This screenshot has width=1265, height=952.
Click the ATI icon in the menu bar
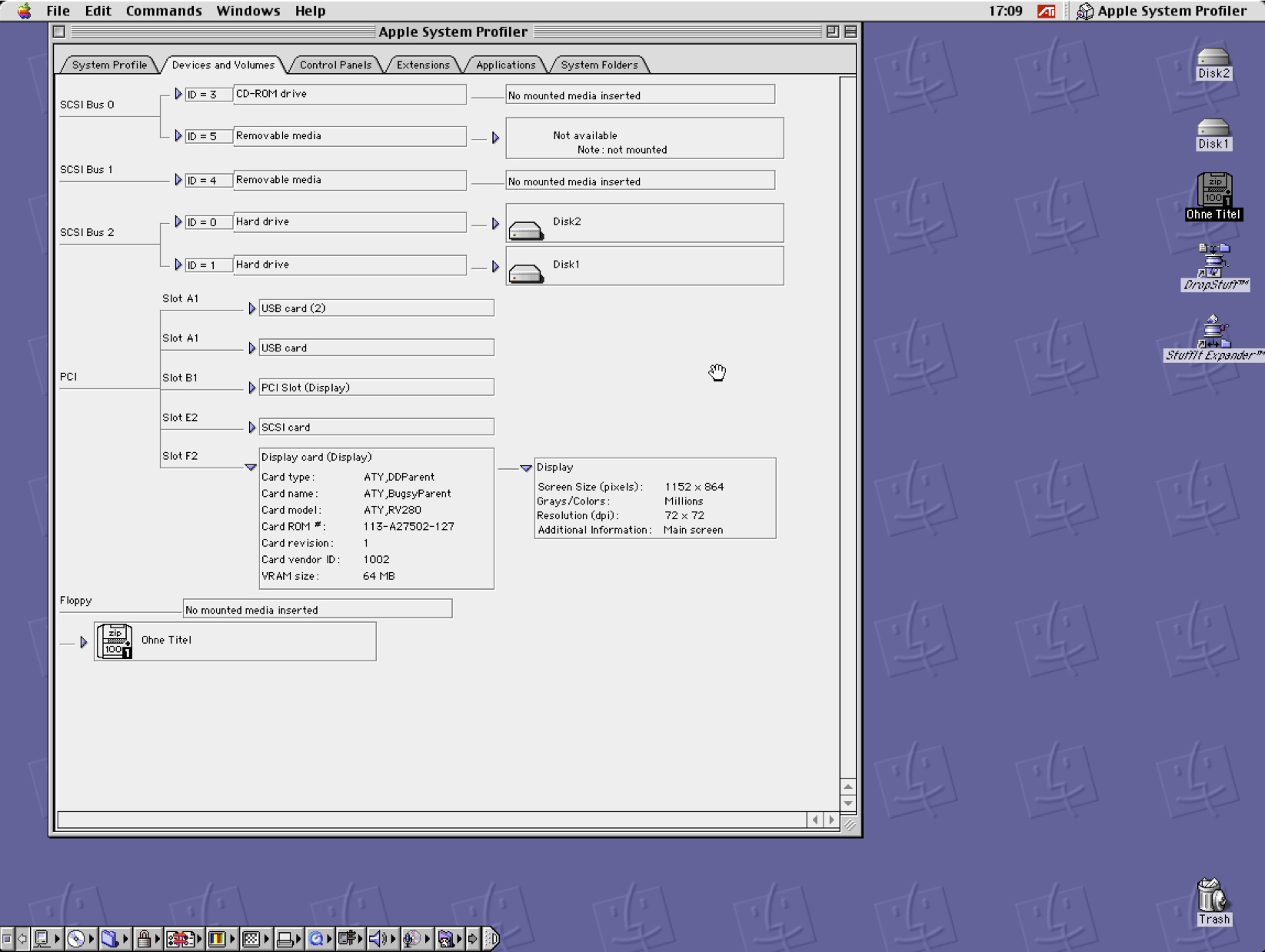tap(1046, 11)
